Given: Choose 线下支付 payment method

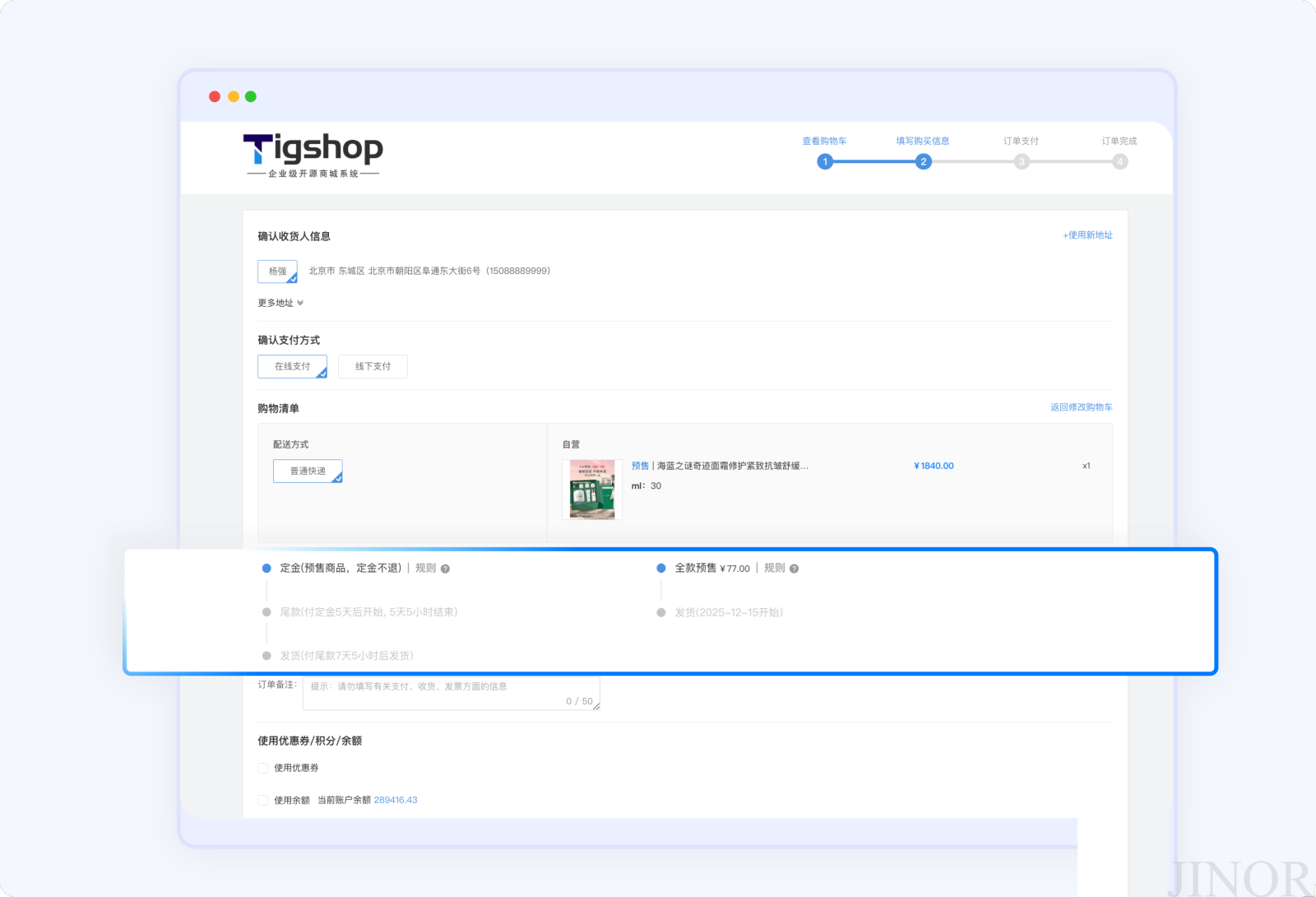Looking at the screenshot, I should coord(373,366).
